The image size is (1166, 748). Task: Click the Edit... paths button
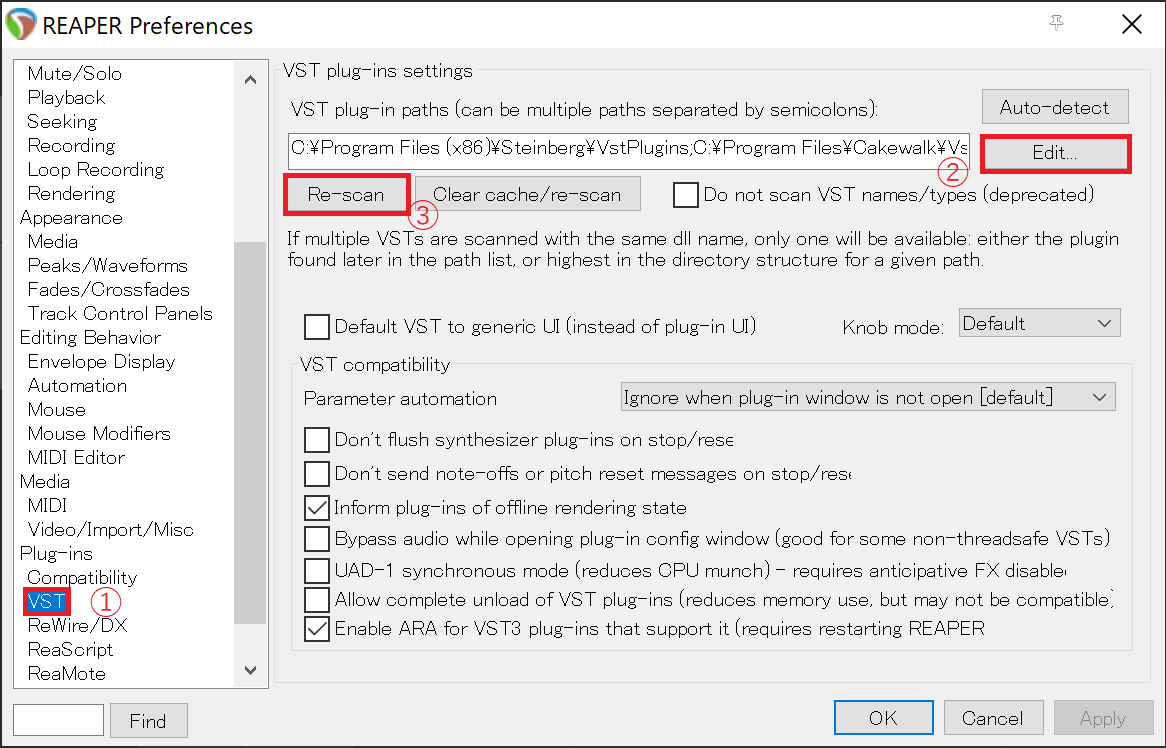coord(1054,153)
